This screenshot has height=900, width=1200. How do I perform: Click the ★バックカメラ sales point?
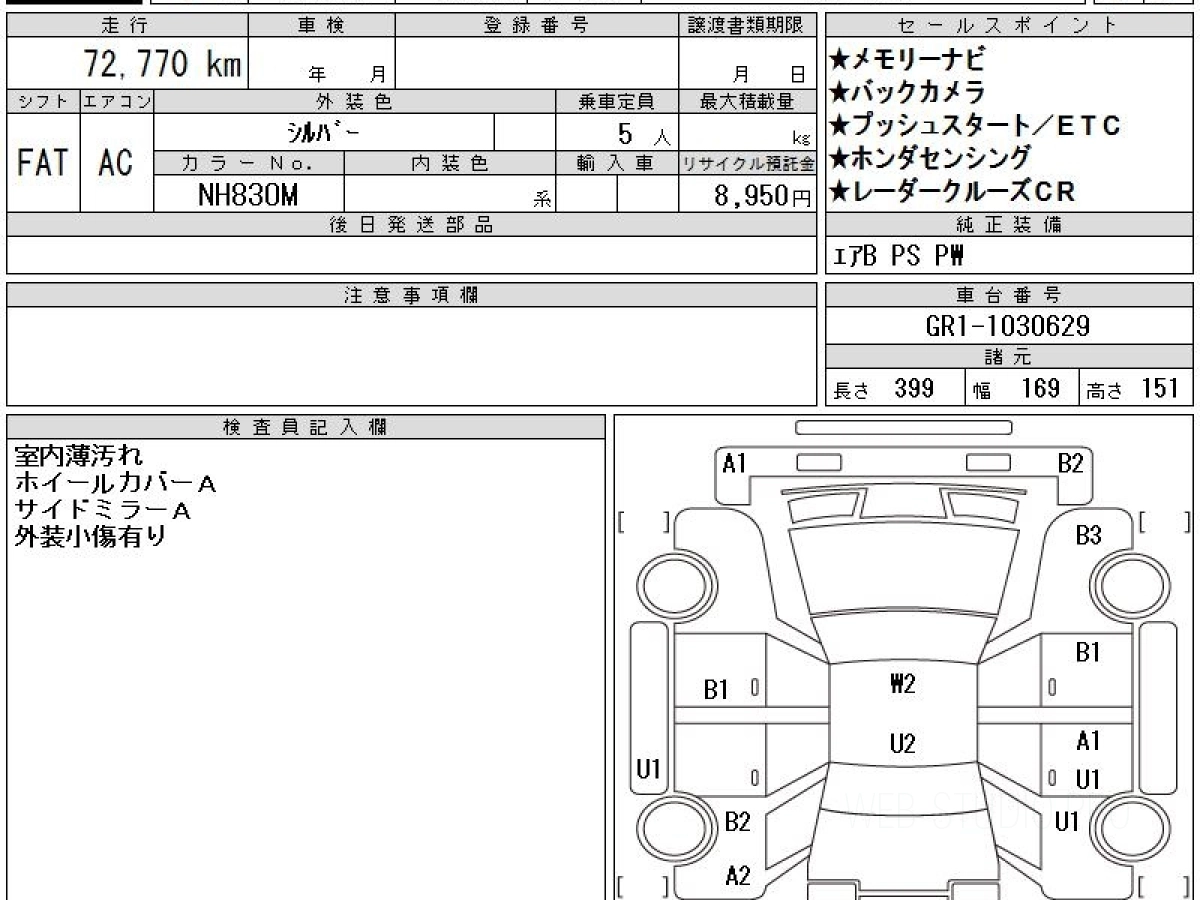coord(909,92)
